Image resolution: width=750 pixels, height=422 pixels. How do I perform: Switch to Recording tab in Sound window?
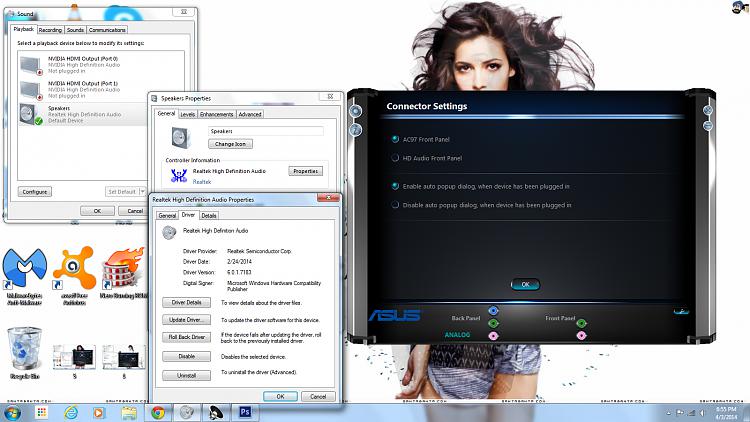click(x=50, y=30)
